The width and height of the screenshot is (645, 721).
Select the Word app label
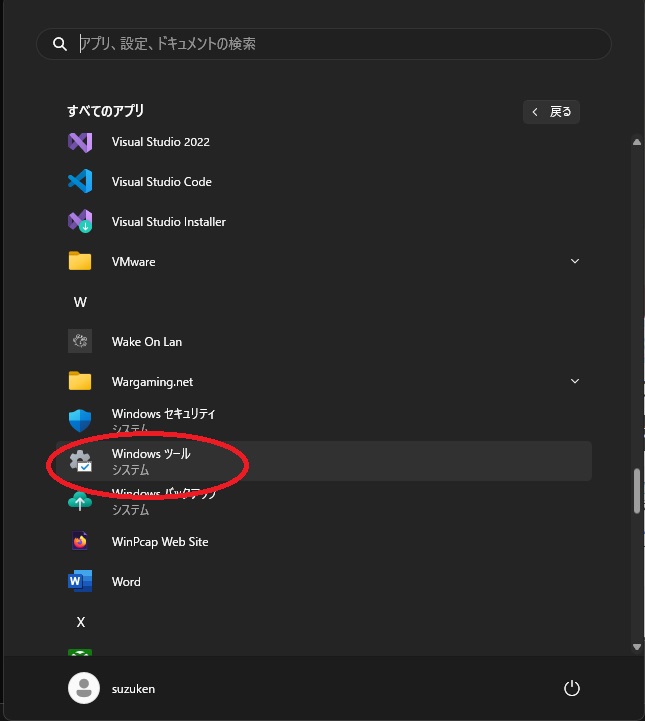pyautogui.click(x=126, y=582)
